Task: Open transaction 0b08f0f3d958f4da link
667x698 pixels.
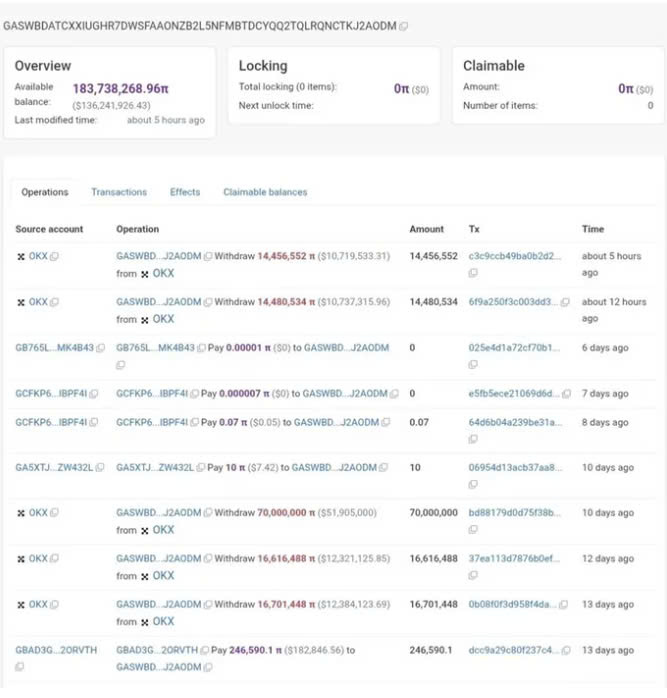Action: coord(512,605)
